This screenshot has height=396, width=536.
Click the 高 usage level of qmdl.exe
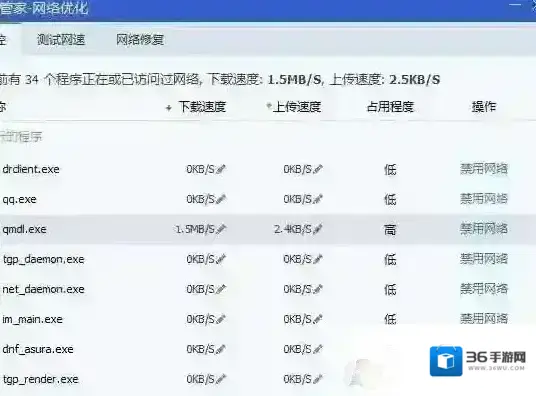(390, 229)
